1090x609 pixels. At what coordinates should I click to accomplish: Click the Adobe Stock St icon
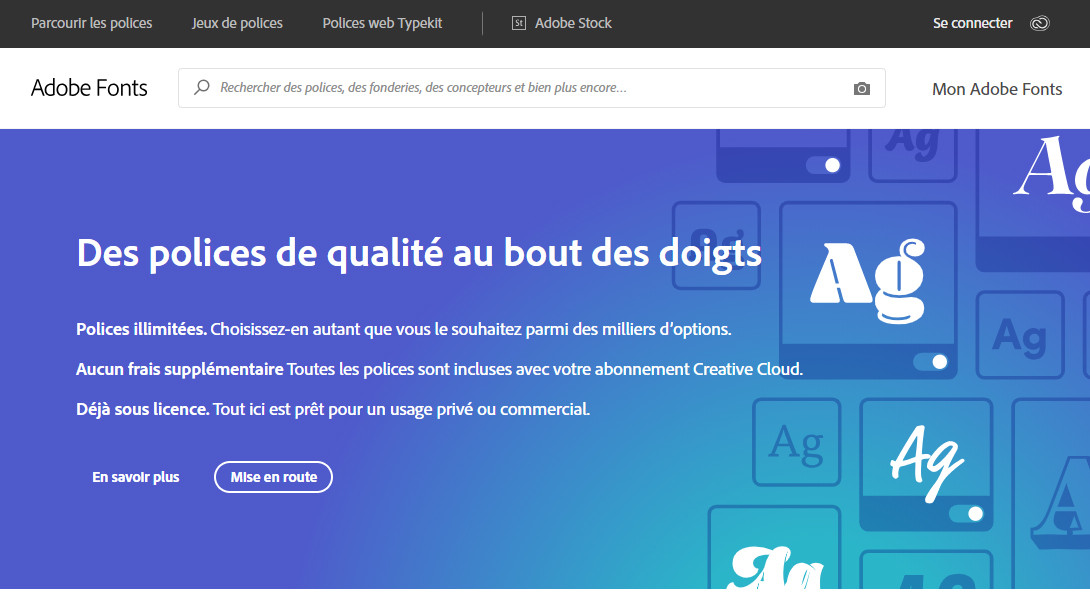tap(519, 23)
